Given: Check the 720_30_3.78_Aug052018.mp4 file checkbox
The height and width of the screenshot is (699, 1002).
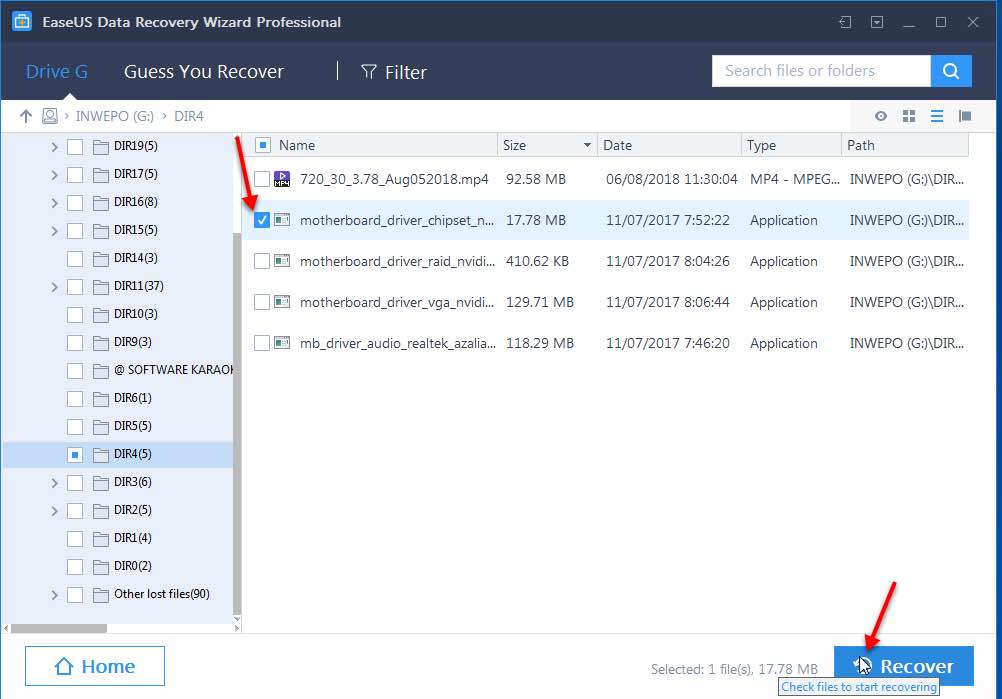Looking at the screenshot, I should [x=262, y=179].
